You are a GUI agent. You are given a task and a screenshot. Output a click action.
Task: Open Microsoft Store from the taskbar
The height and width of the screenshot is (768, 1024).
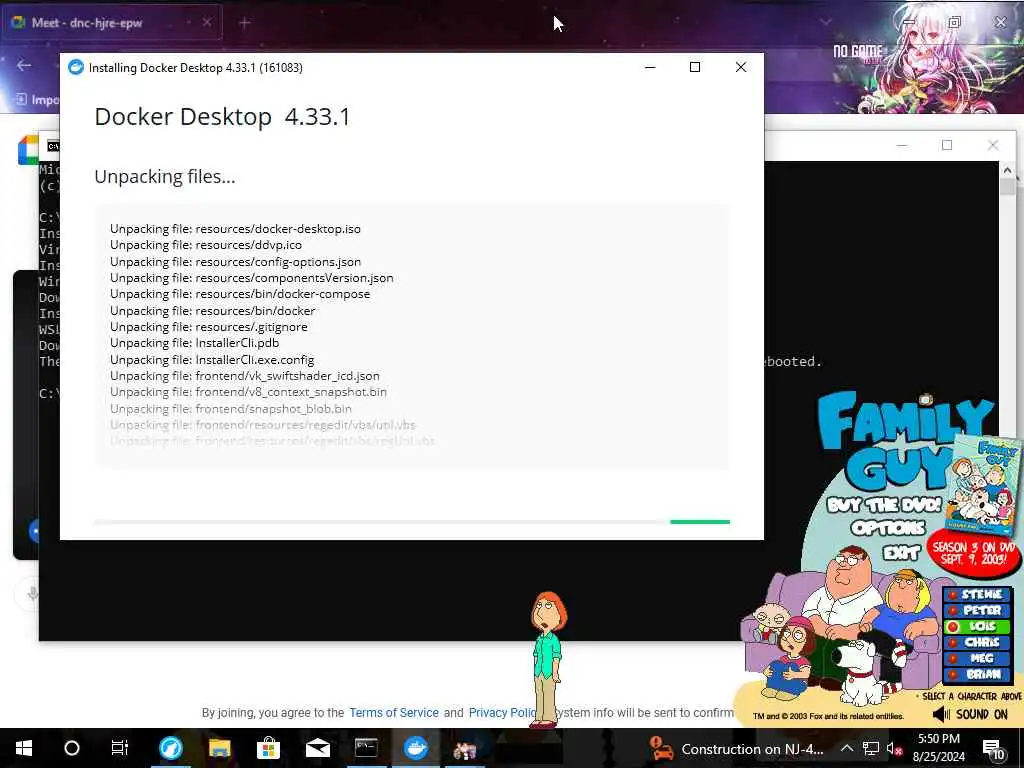click(268, 748)
